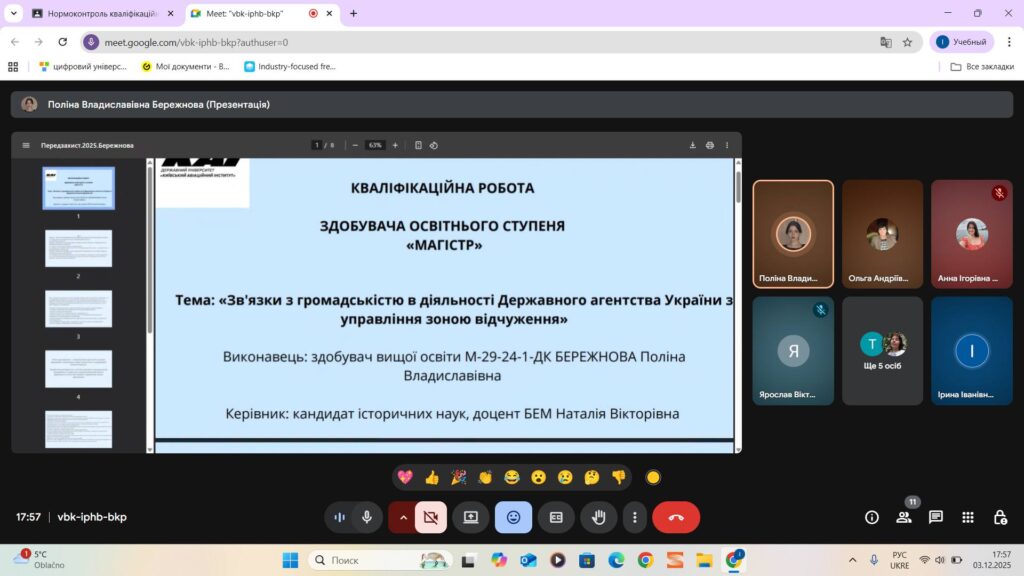Pick the yellow skin tone circle by reactions
This screenshot has height=576, width=1024.
[654, 477]
